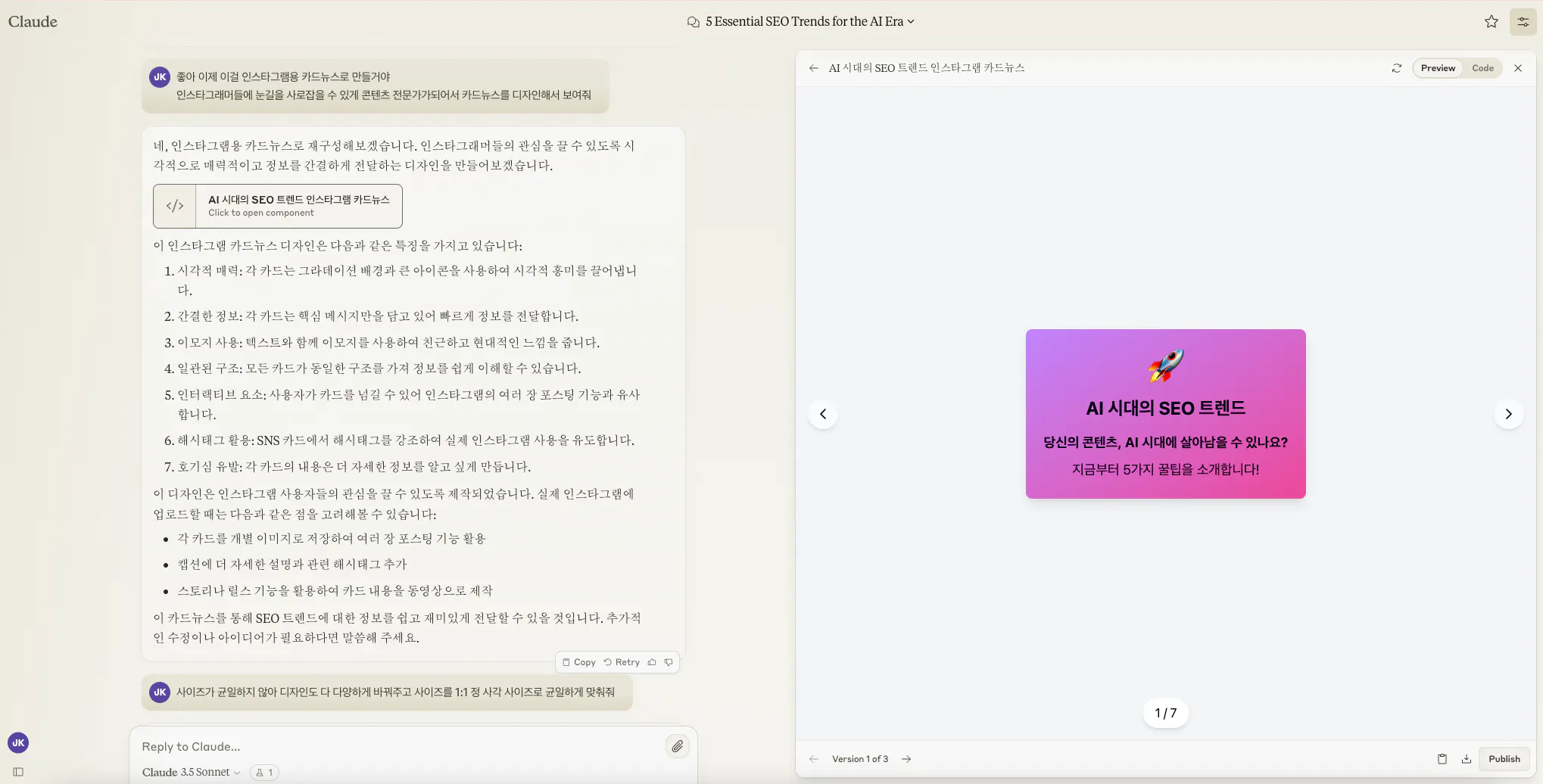Image resolution: width=1543 pixels, height=784 pixels.
Task: Open the AI 시대의 SEO 트렌드 component card
Action: (x=278, y=206)
